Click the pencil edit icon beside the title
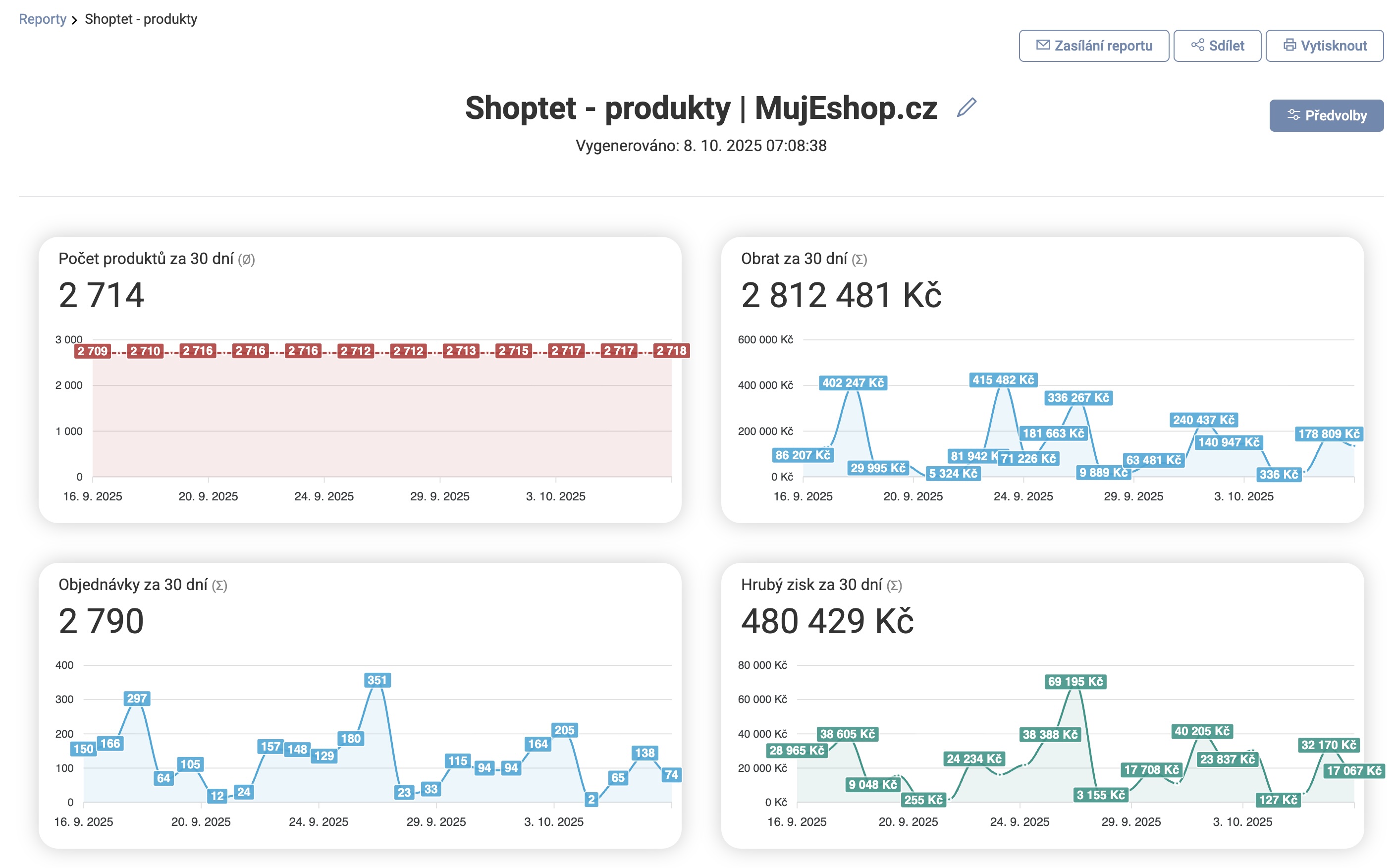The width and height of the screenshot is (1396, 868). [966, 108]
